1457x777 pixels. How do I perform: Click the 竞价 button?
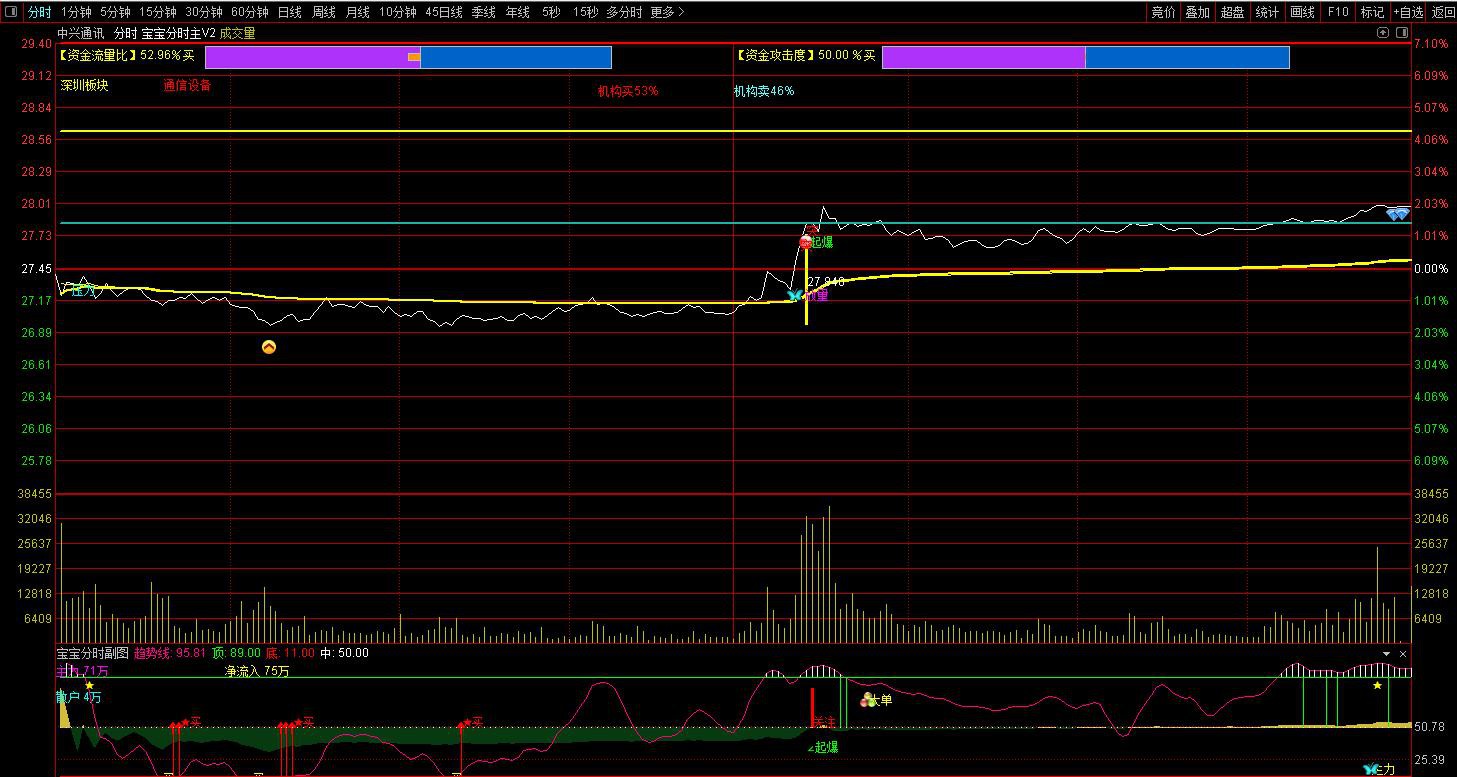tap(1163, 12)
